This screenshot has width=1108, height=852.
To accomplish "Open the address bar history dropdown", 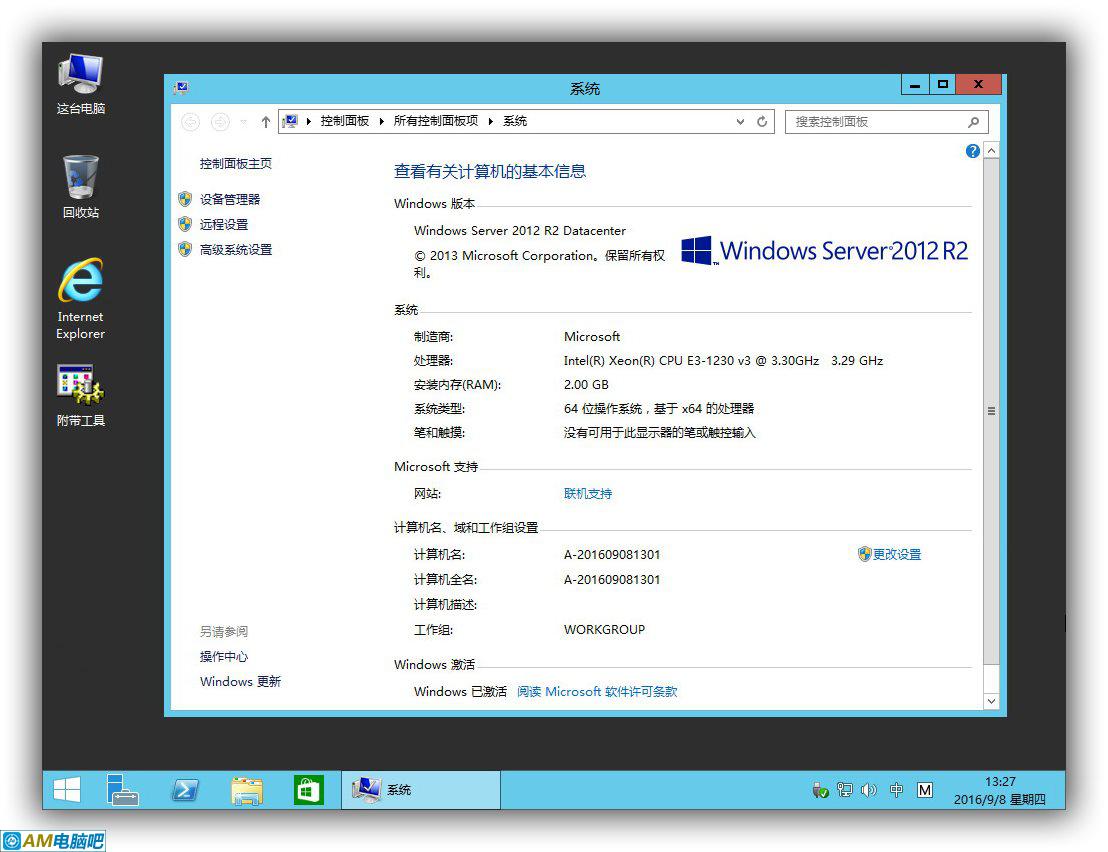I will (740, 122).
